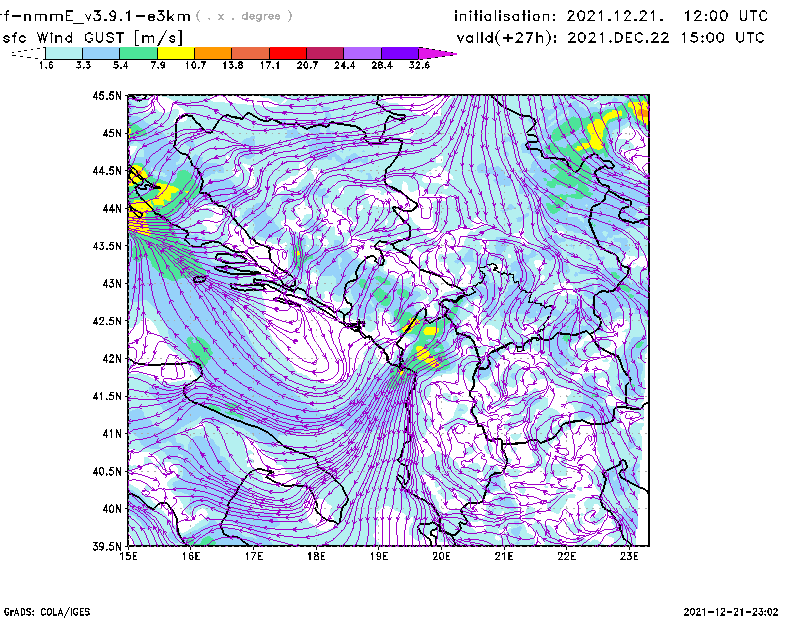The image size is (800, 618).
Task: Click the violet swatch between 28.4 and 32.6
Action: 400,53
